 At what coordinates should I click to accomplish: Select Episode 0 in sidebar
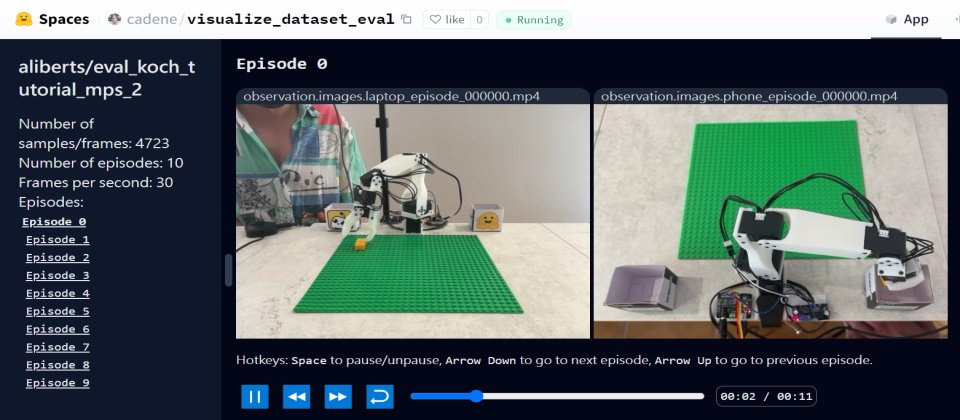pos(54,222)
